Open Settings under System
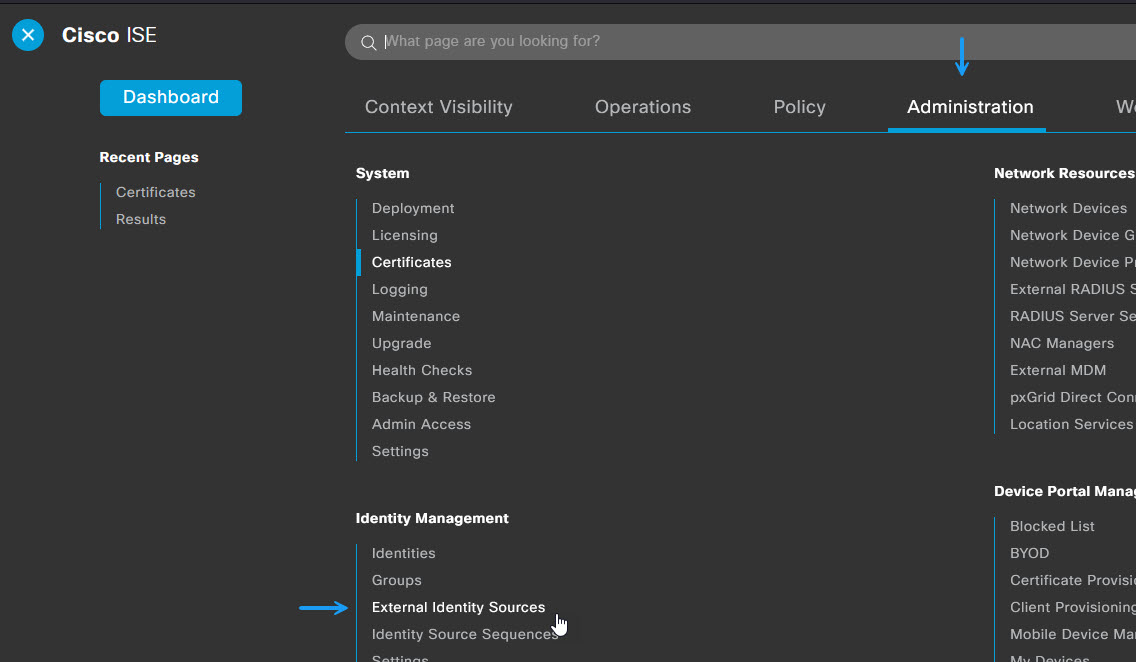The height and width of the screenshot is (662, 1136). click(x=400, y=451)
